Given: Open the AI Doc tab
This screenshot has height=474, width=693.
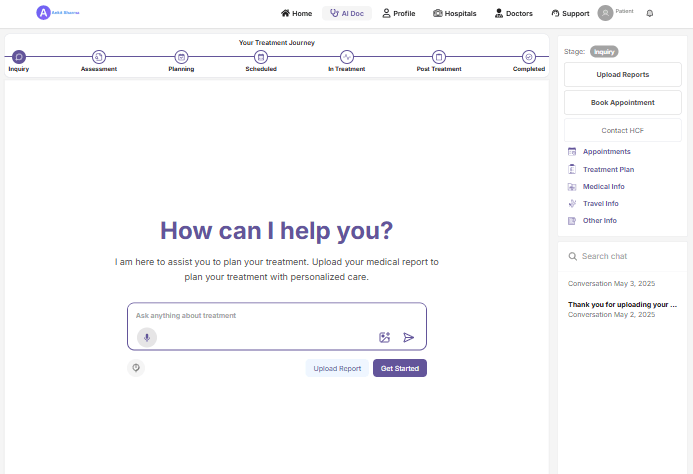Looking at the screenshot, I should pos(347,13).
